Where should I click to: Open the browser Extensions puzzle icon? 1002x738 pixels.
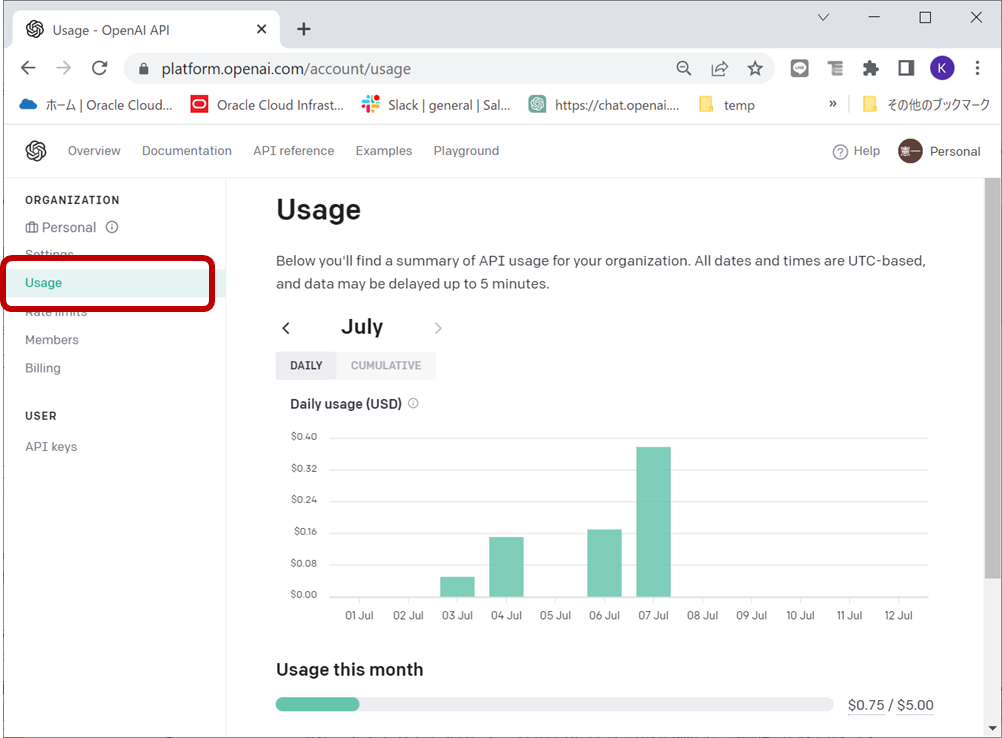870,68
